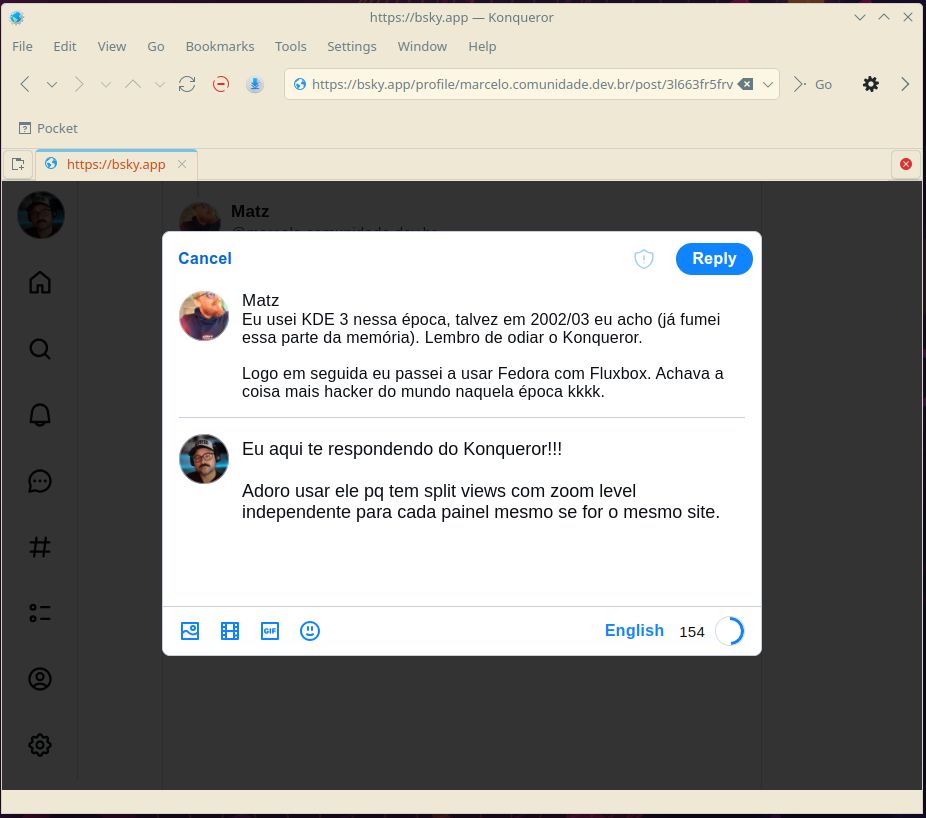Open the View menu
Screen dimensions: 926x818
point(112,46)
